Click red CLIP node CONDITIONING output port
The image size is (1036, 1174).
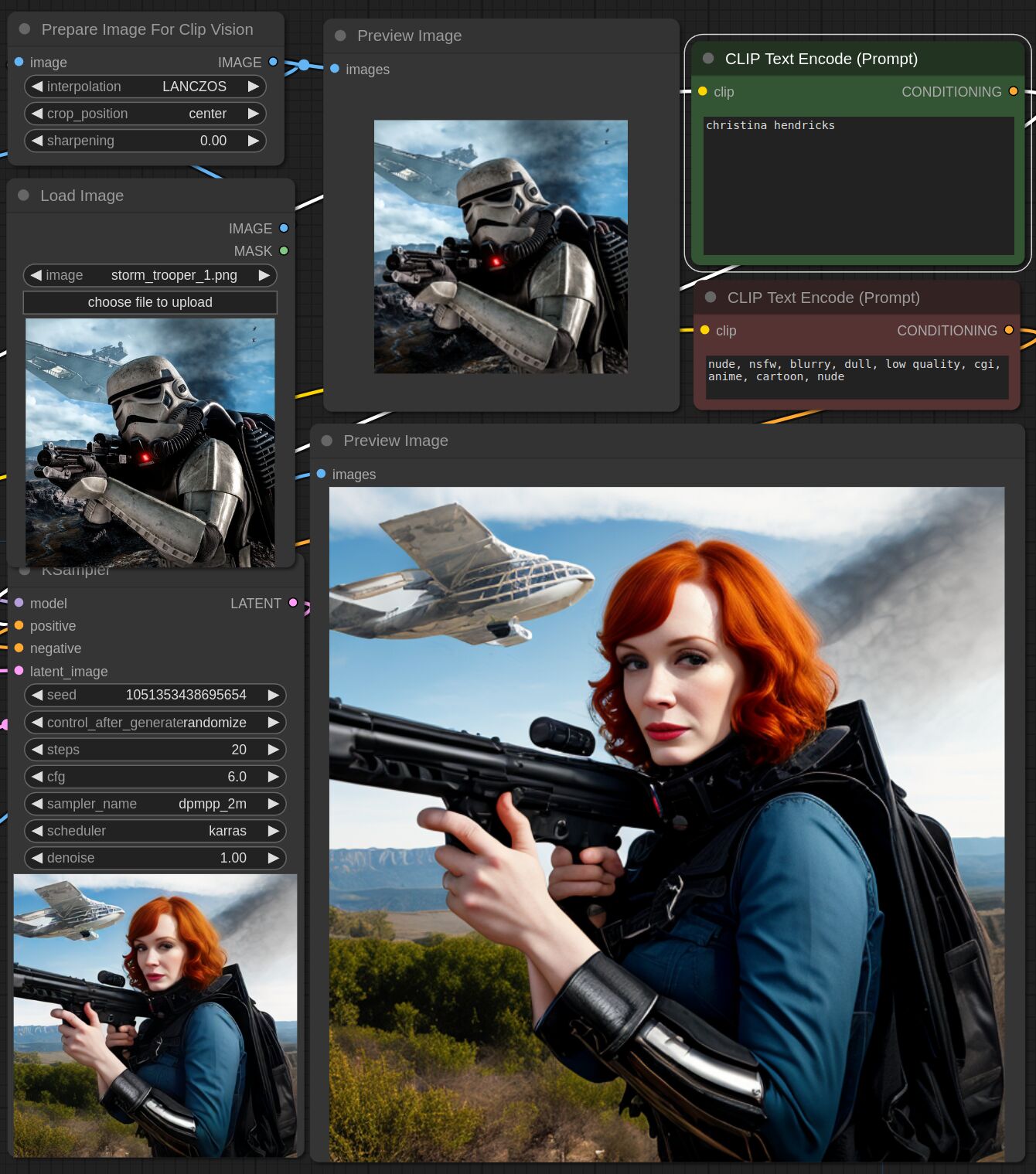1009,330
